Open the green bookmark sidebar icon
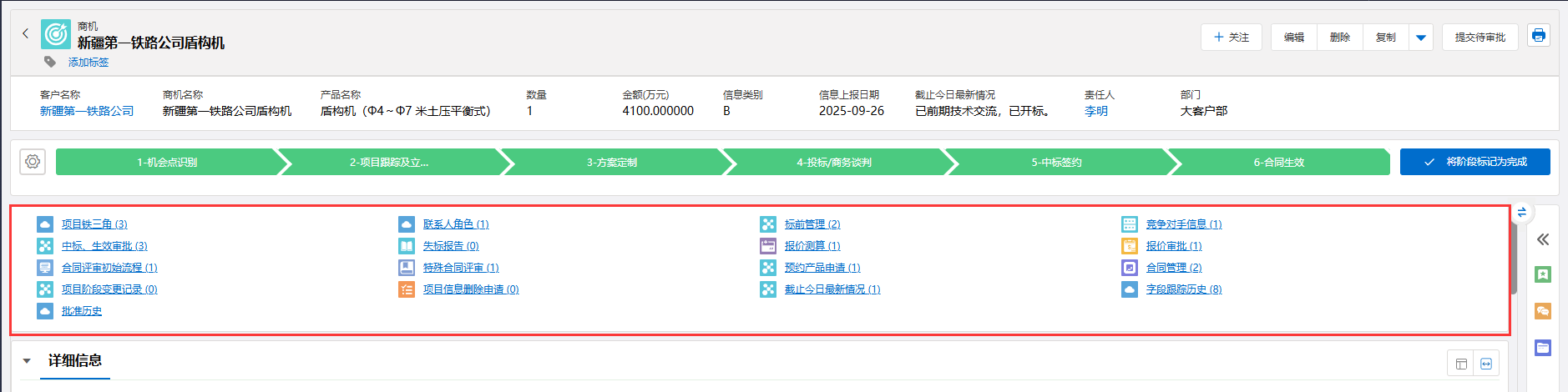Image resolution: width=1568 pixels, height=392 pixels. click(x=1542, y=274)
